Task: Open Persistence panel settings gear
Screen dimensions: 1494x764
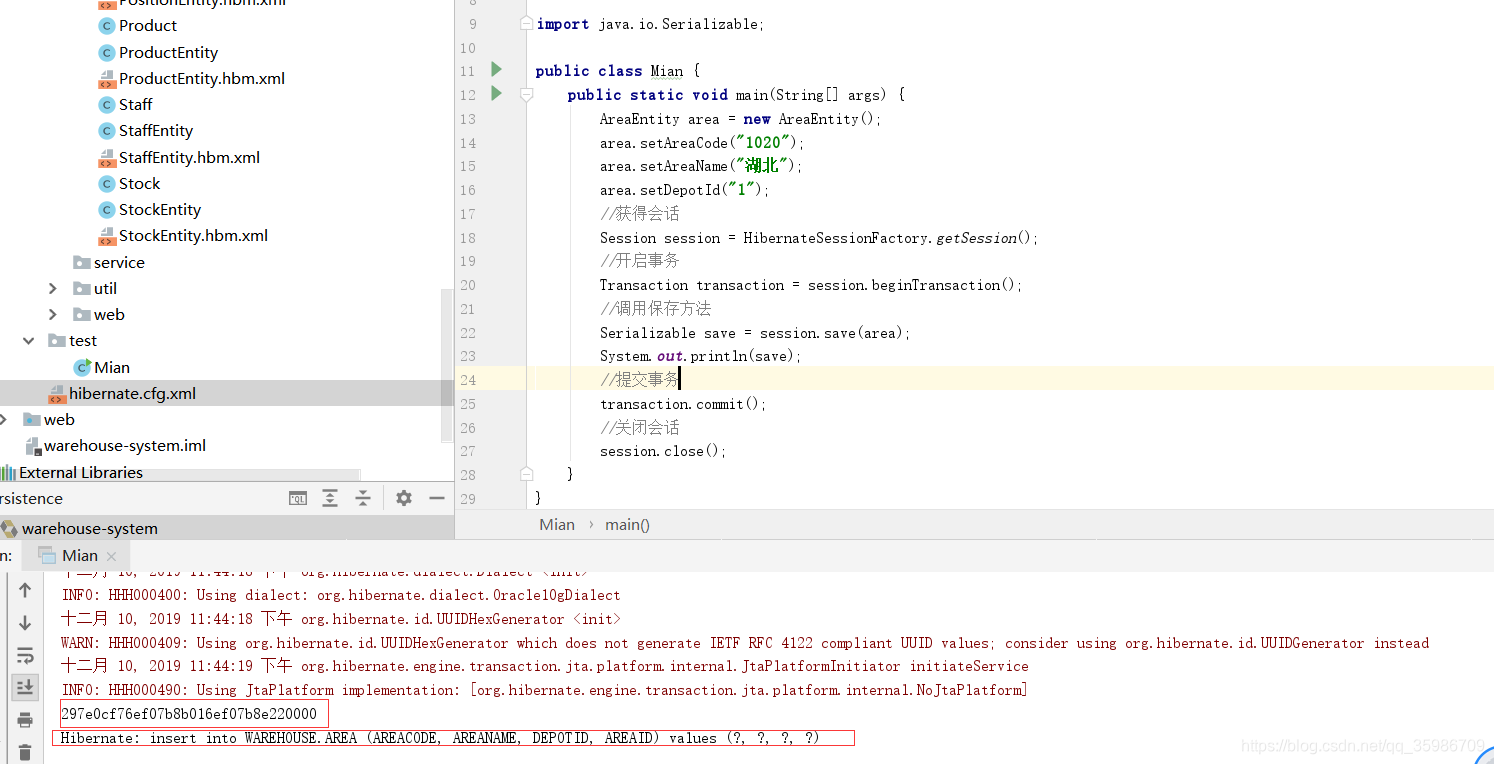Action: [x=404, y=498]
